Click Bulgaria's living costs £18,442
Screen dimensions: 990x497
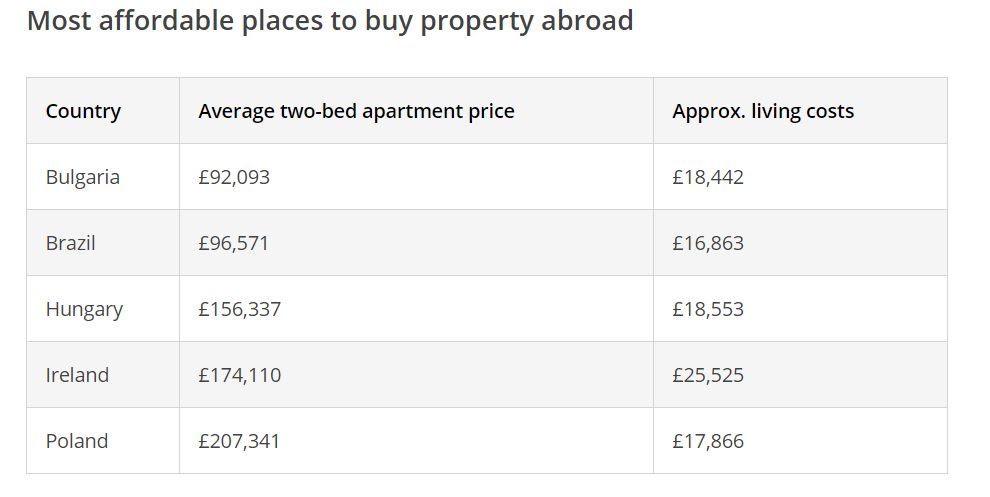click(x=708, y=177)
